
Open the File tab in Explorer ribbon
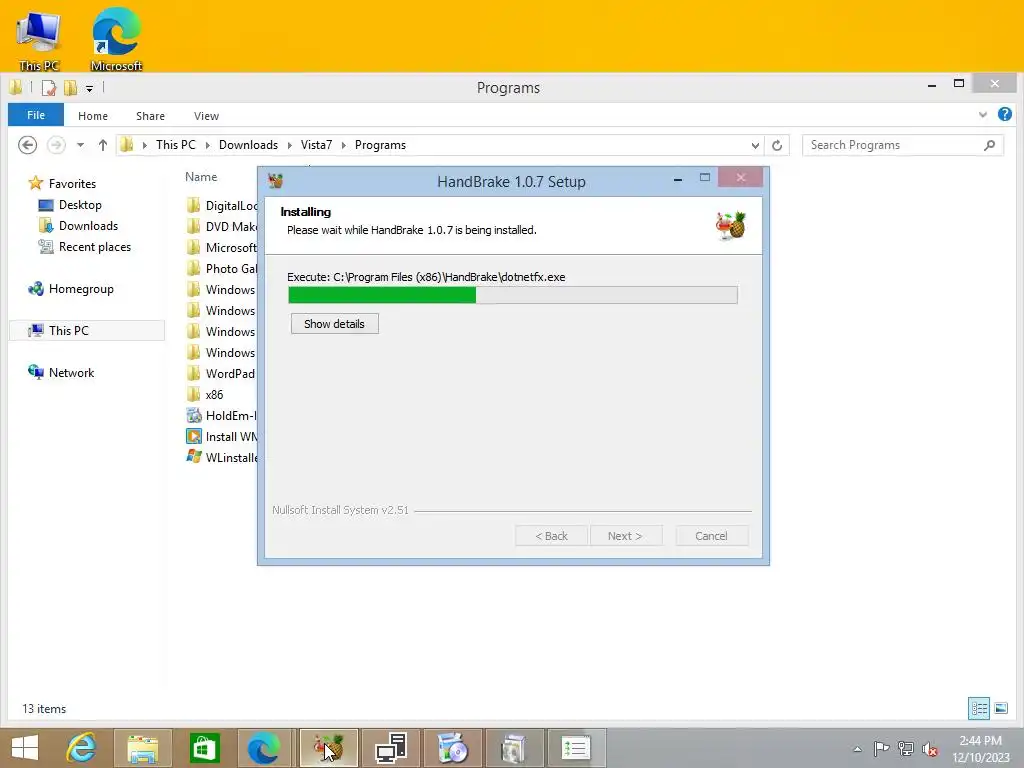(36, 115)
